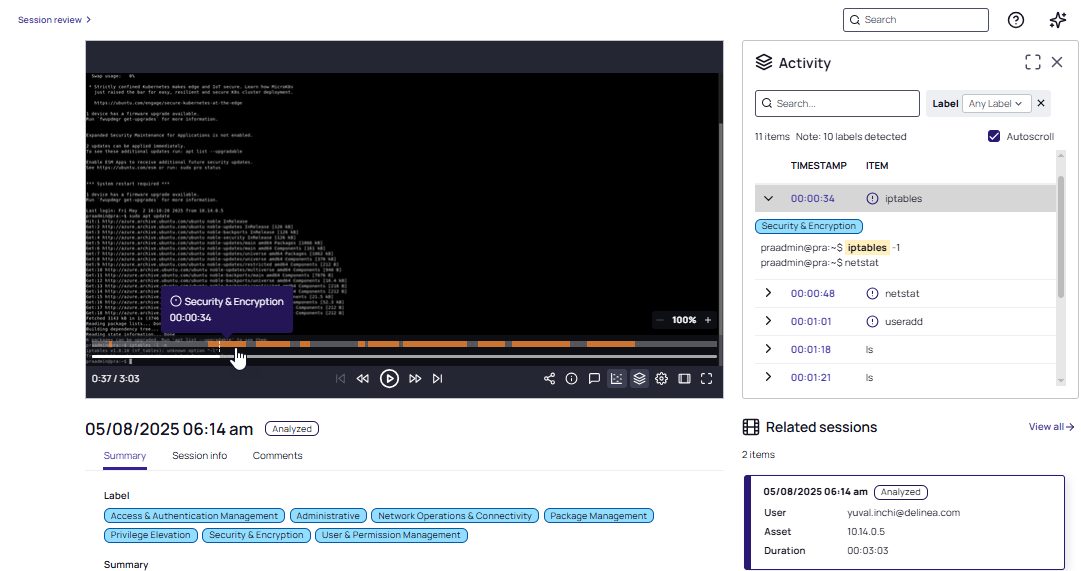The height and width of the screenshot is (571, 1081).
Task: Rewind the session playback
Action: pyautogui.click(x=363, y=379)
